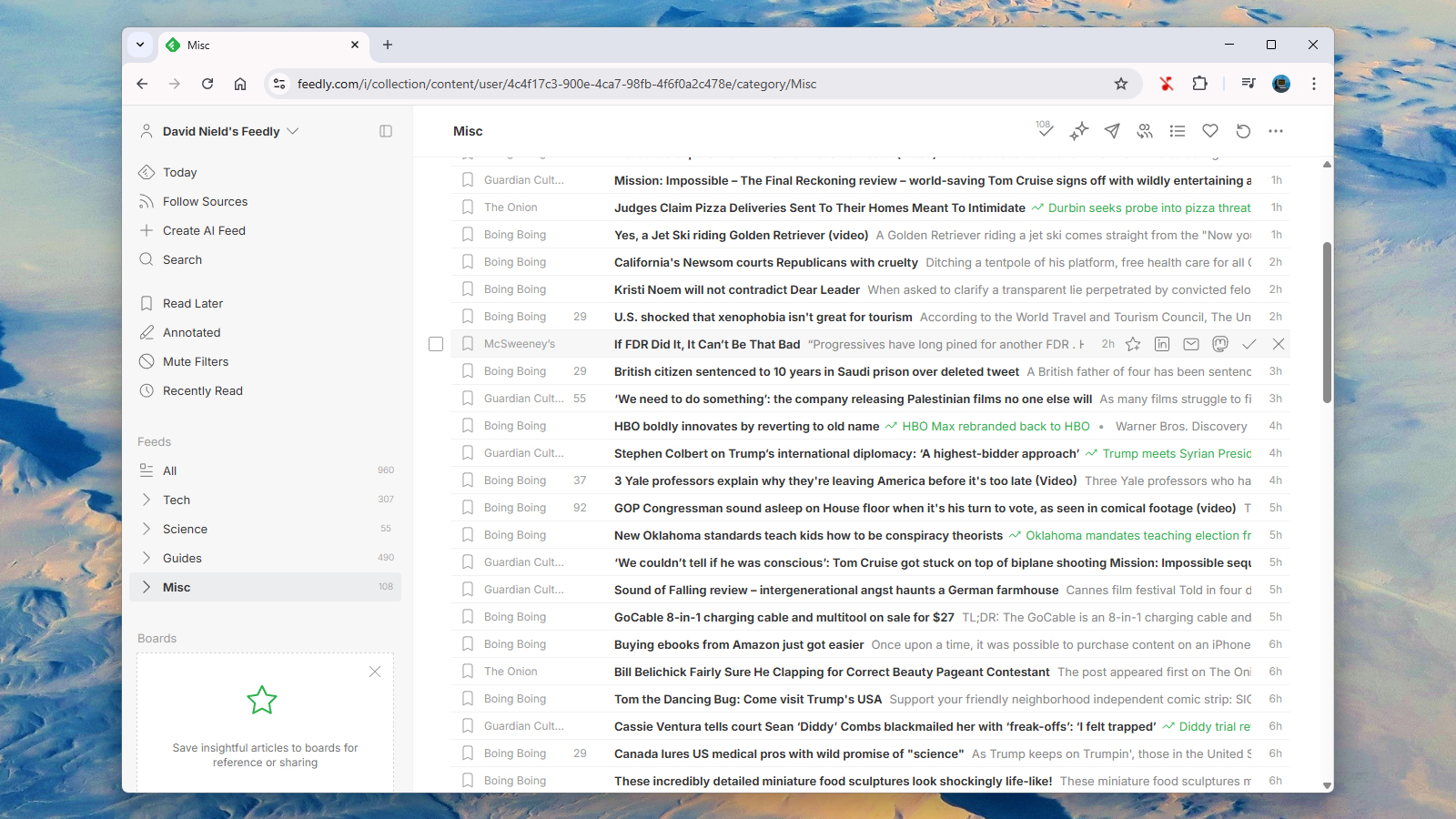
Task: Select Recently Read in sidebar
Action: (x=202, y=390)
